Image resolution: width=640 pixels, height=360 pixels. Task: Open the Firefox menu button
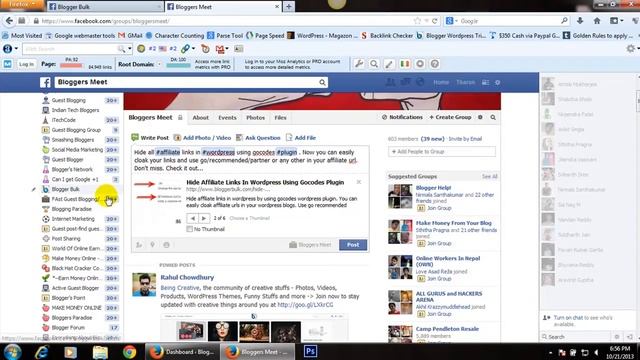coord(22,4)
